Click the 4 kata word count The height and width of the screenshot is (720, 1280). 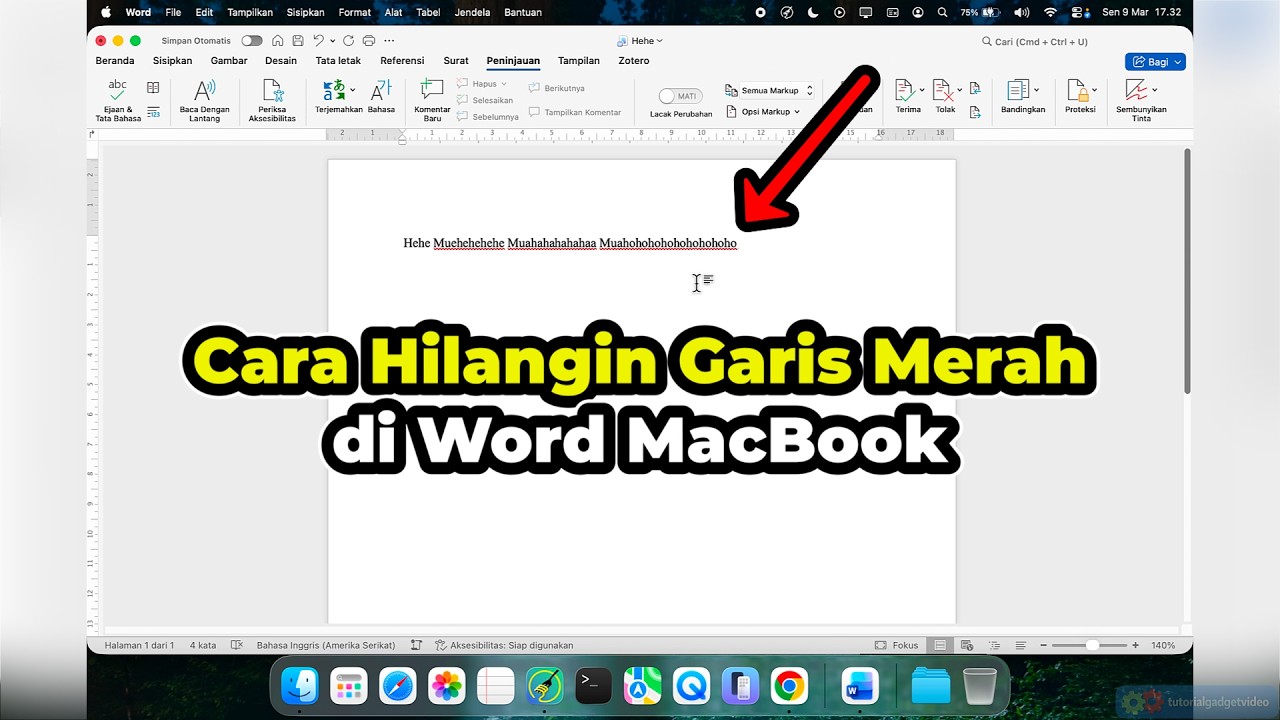pyautogui.click(x=203, y=646)
